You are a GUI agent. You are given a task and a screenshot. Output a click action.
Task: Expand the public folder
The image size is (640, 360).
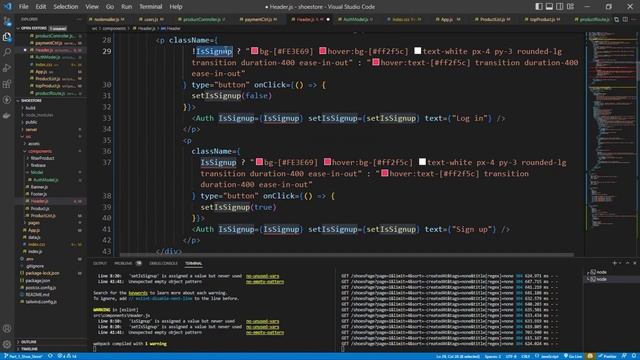point(31,122)
